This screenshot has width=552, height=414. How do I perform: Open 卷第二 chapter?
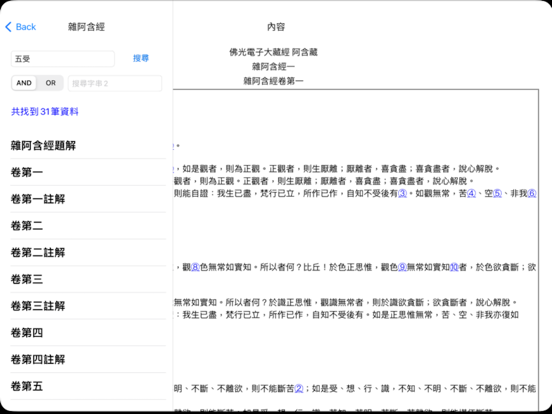[x=88, y=226]
